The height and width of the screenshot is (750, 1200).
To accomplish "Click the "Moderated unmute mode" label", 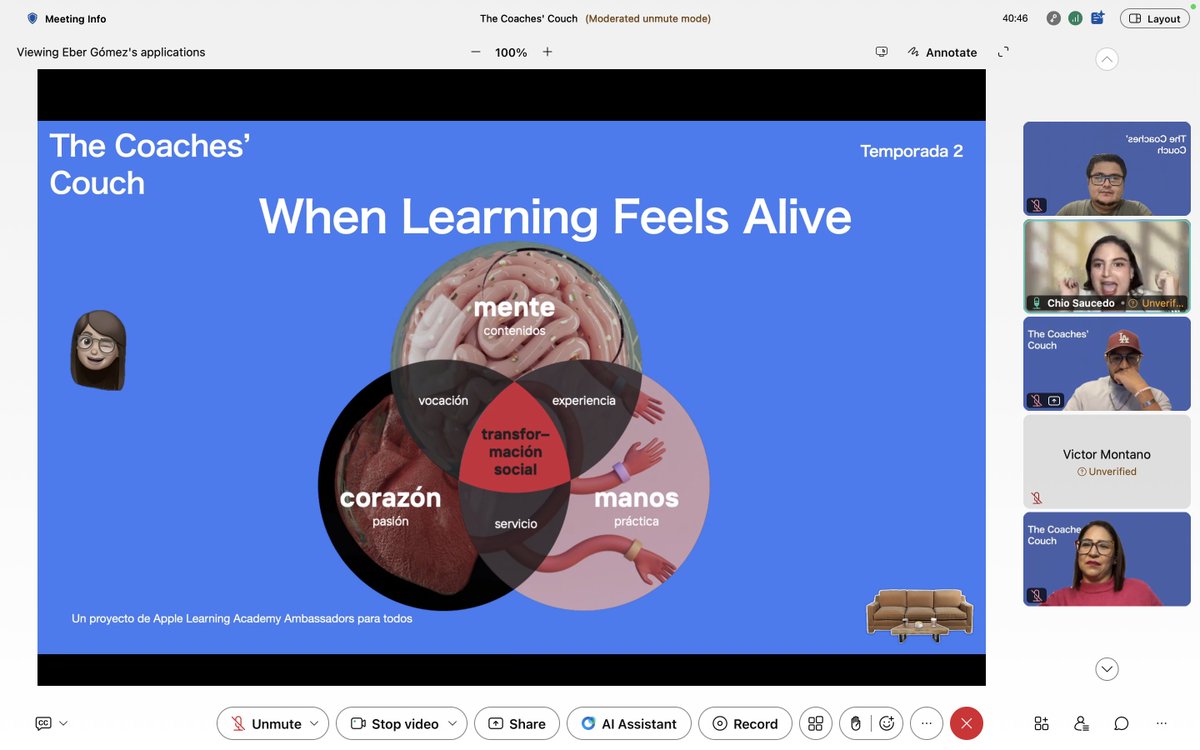I will (648, 18).
